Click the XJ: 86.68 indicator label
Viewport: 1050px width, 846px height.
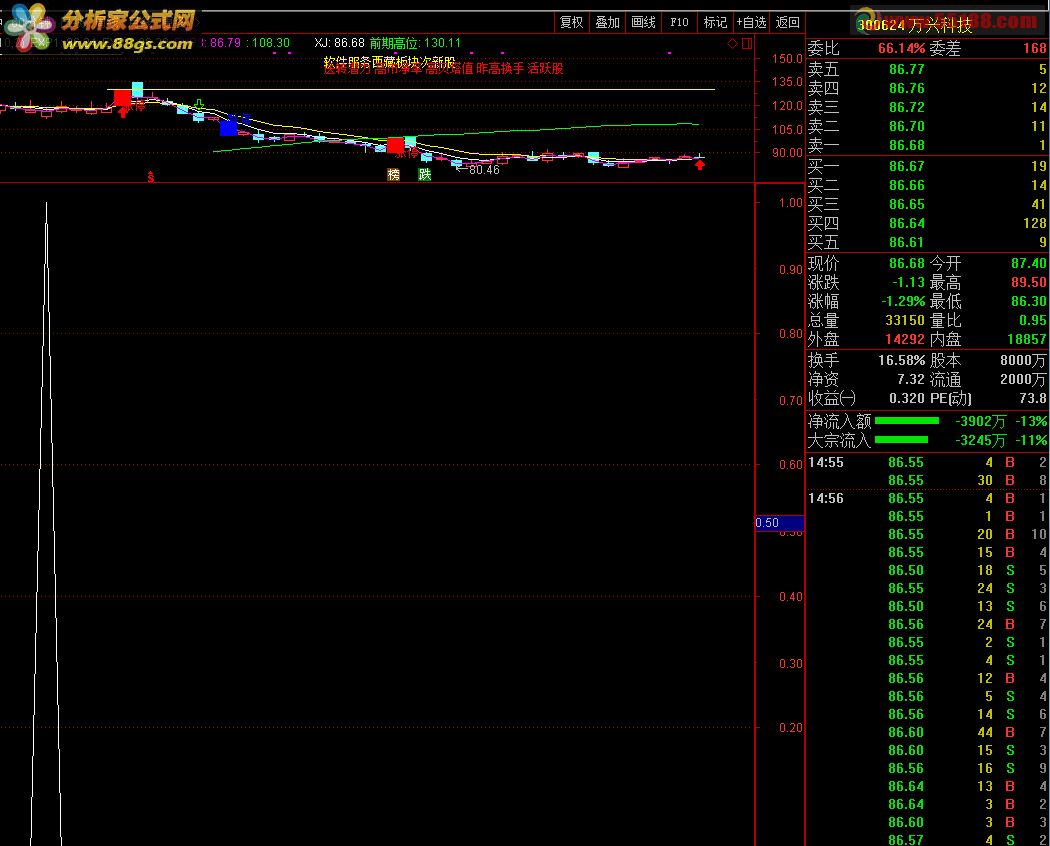click(x=340, y=44)
